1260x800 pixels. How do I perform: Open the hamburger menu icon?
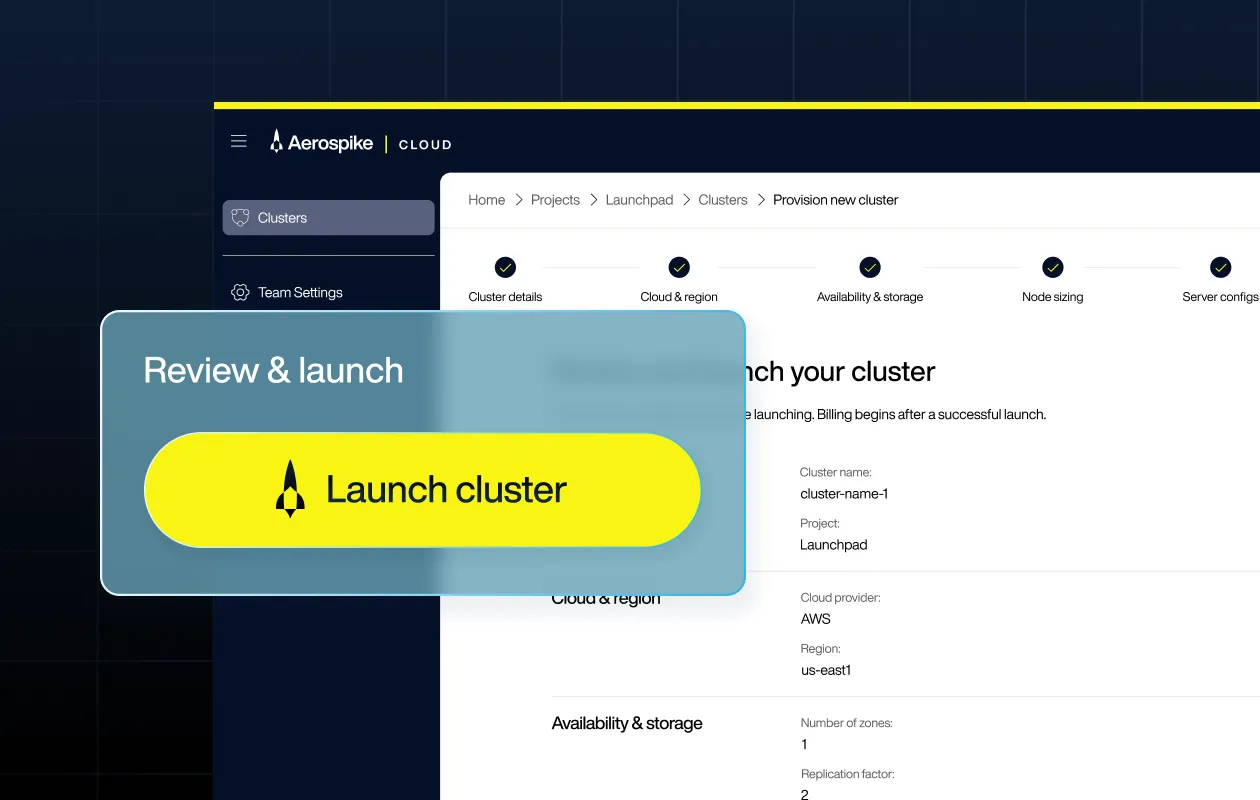point(239,141)
